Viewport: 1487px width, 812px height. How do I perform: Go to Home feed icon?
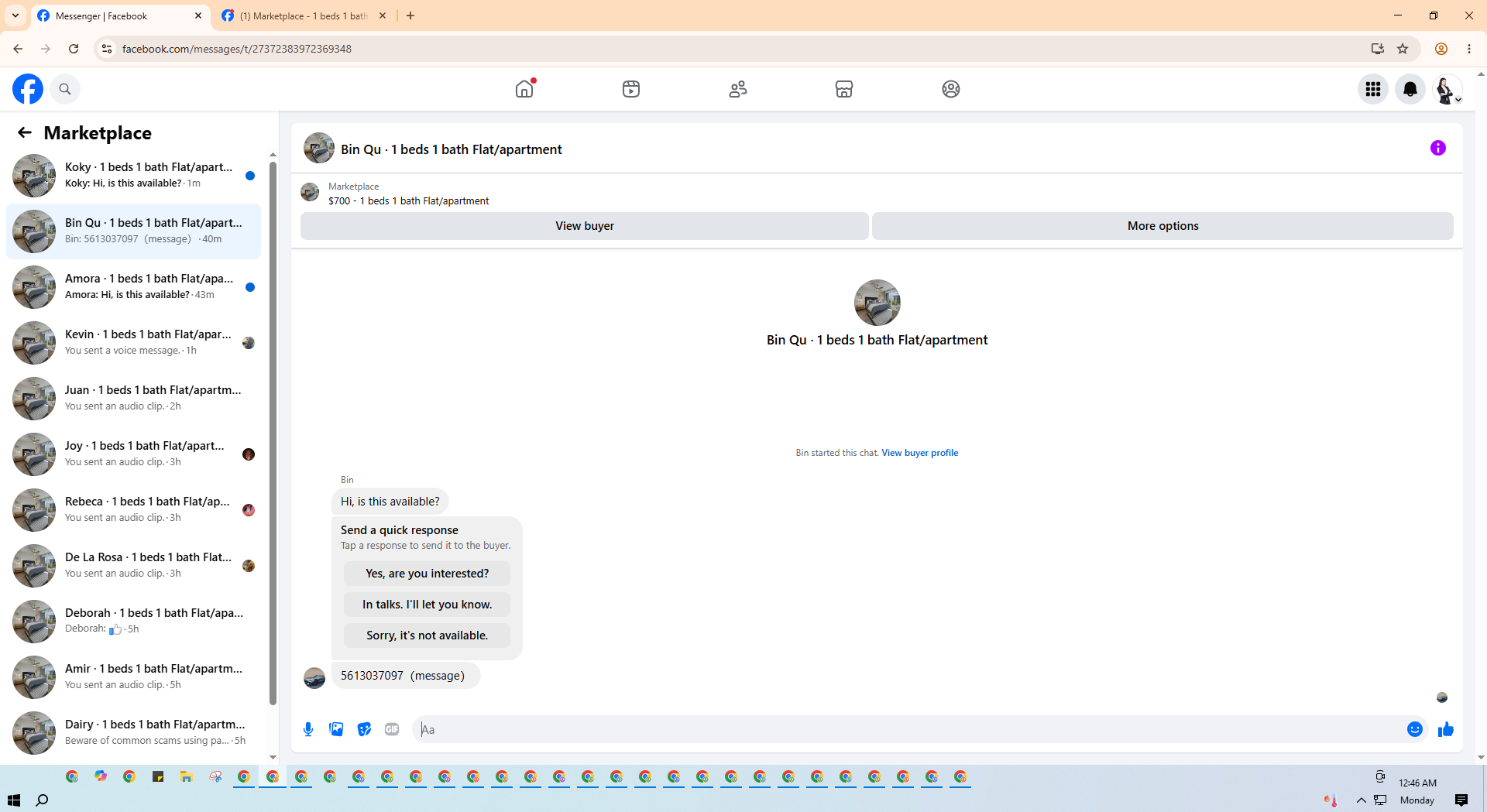pos(524,89)
